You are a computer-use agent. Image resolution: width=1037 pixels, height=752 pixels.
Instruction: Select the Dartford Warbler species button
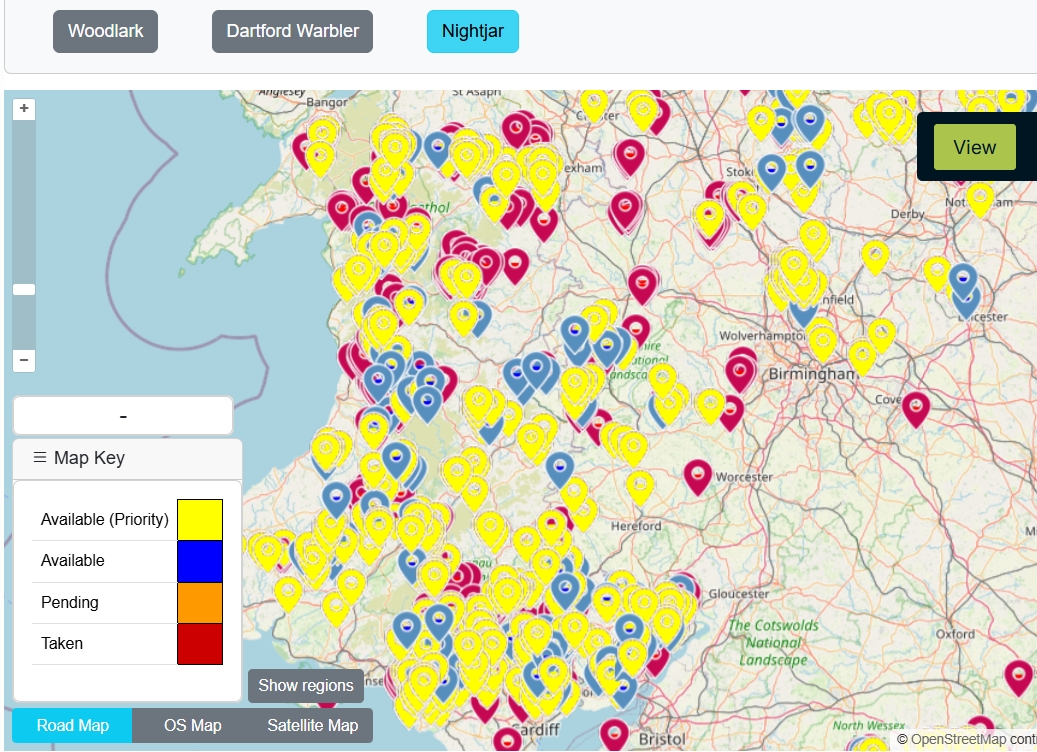coord(292,31)
